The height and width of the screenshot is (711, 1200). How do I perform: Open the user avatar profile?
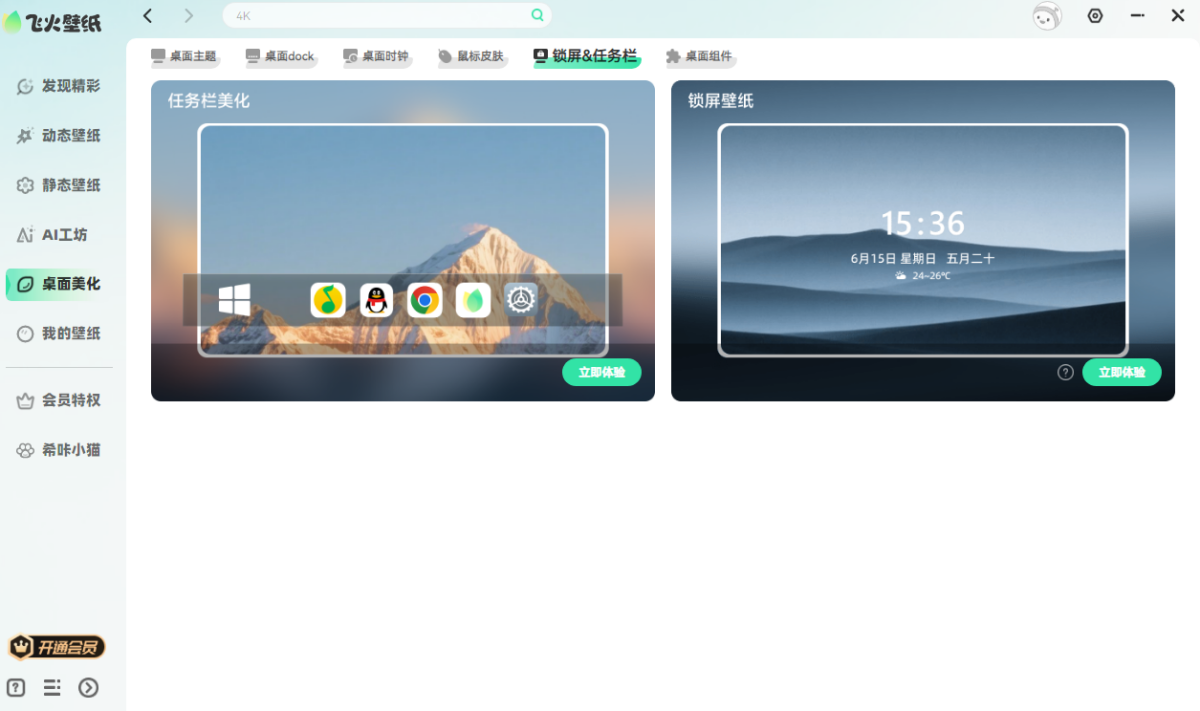(1047, 16)
